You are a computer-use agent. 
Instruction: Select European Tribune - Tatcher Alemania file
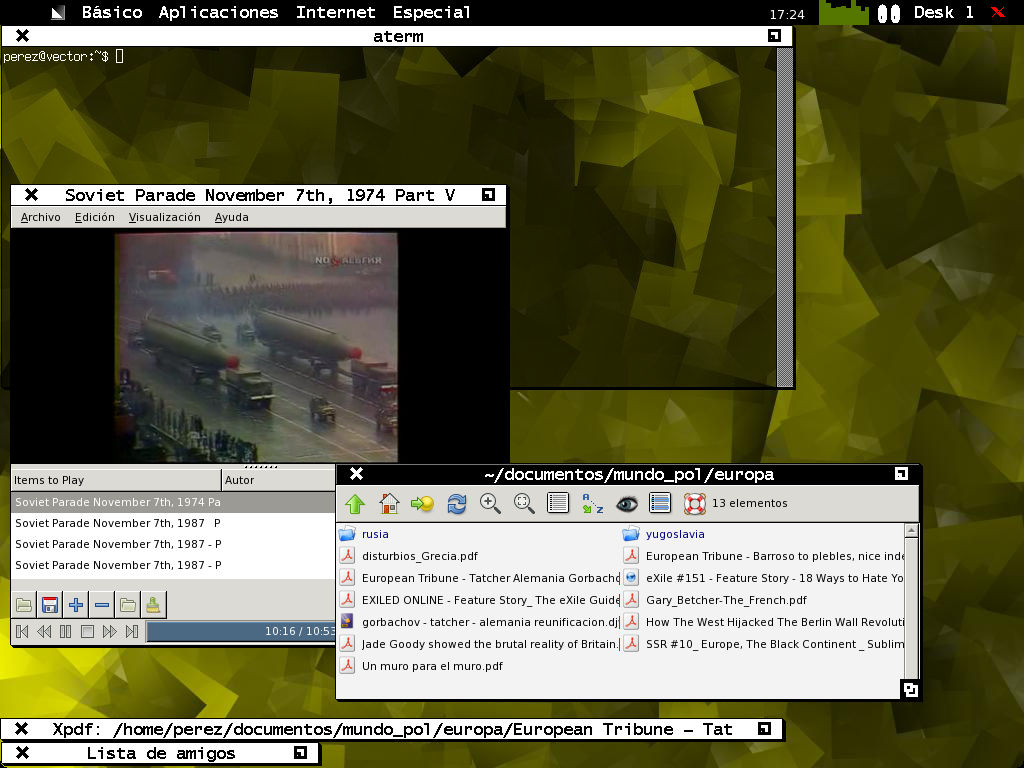pos(479,578)
